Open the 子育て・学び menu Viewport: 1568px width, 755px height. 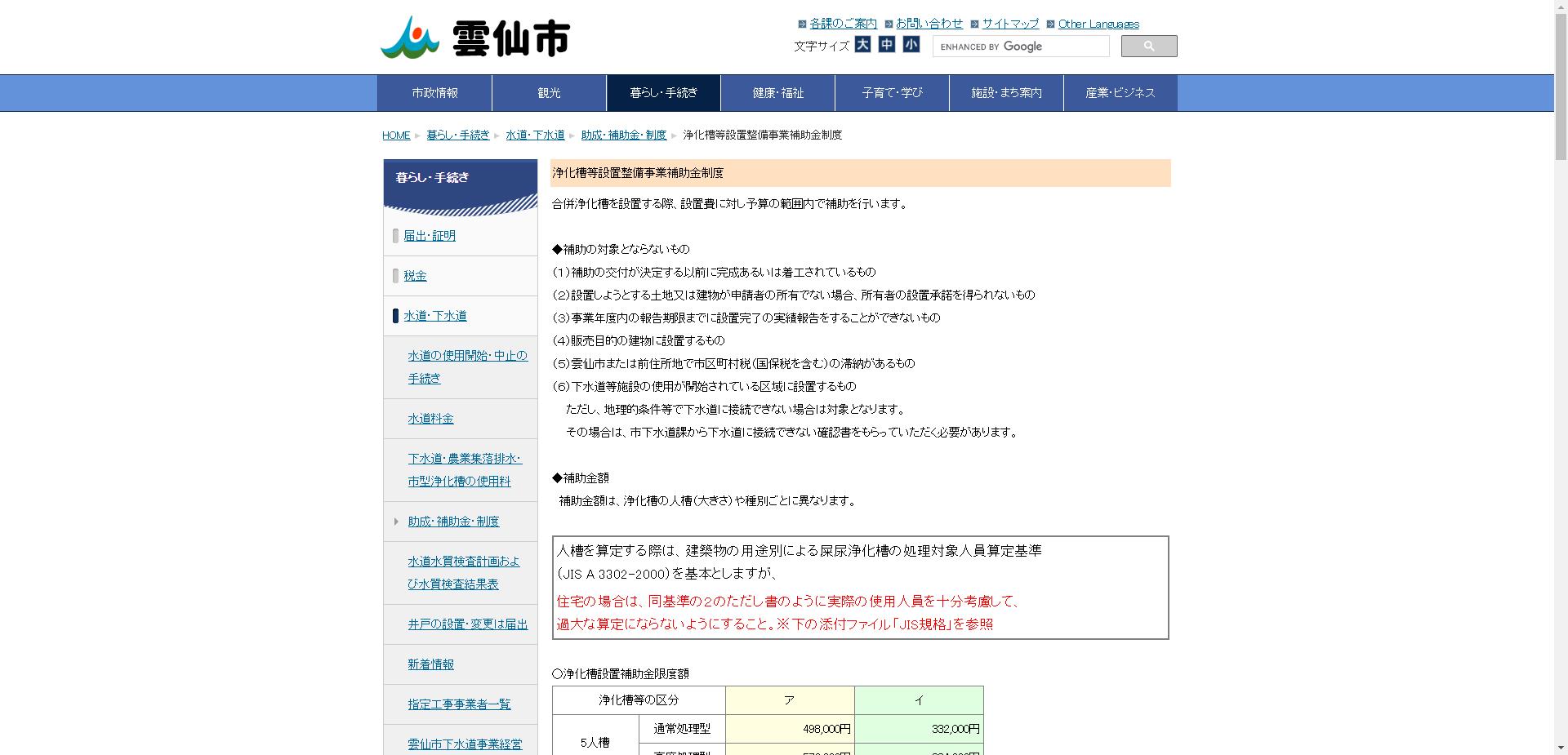891,92
